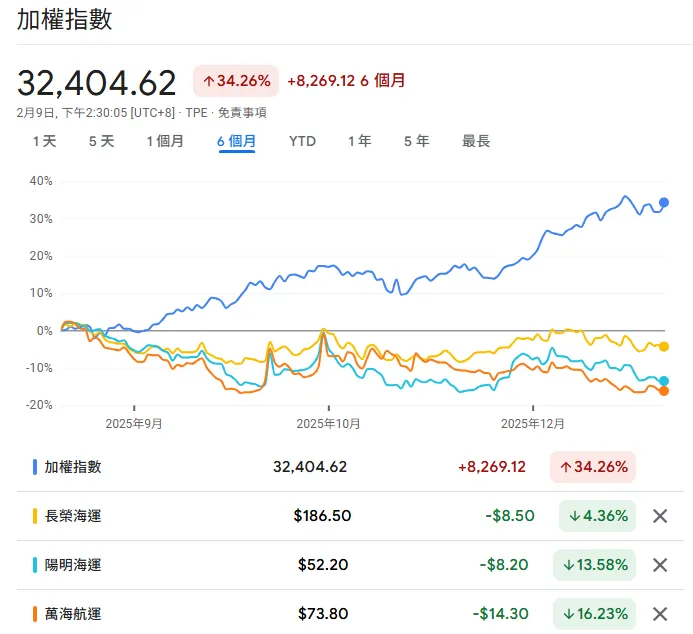Click the yellow endpoint dot on chart
The image size is (693, 634).
point(664,347)
